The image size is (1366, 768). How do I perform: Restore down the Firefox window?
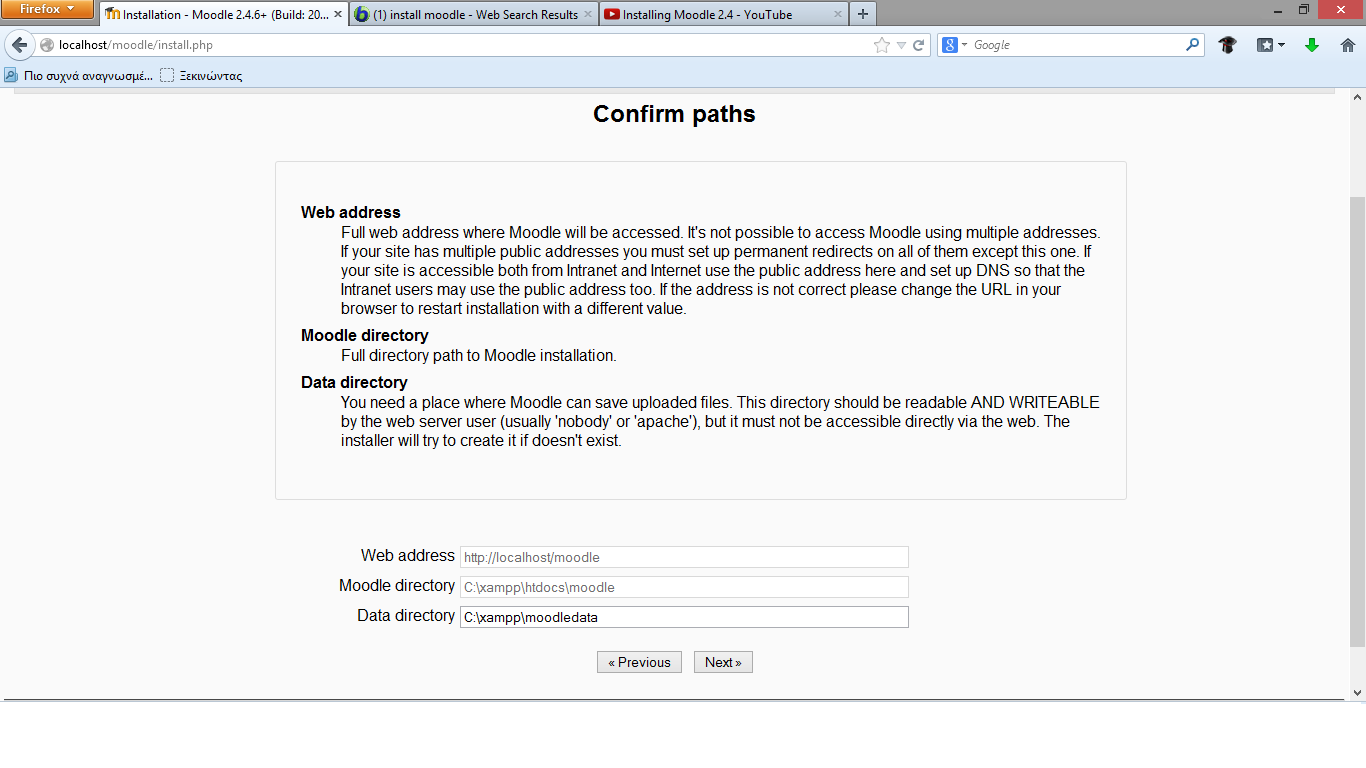(1304, 9)
